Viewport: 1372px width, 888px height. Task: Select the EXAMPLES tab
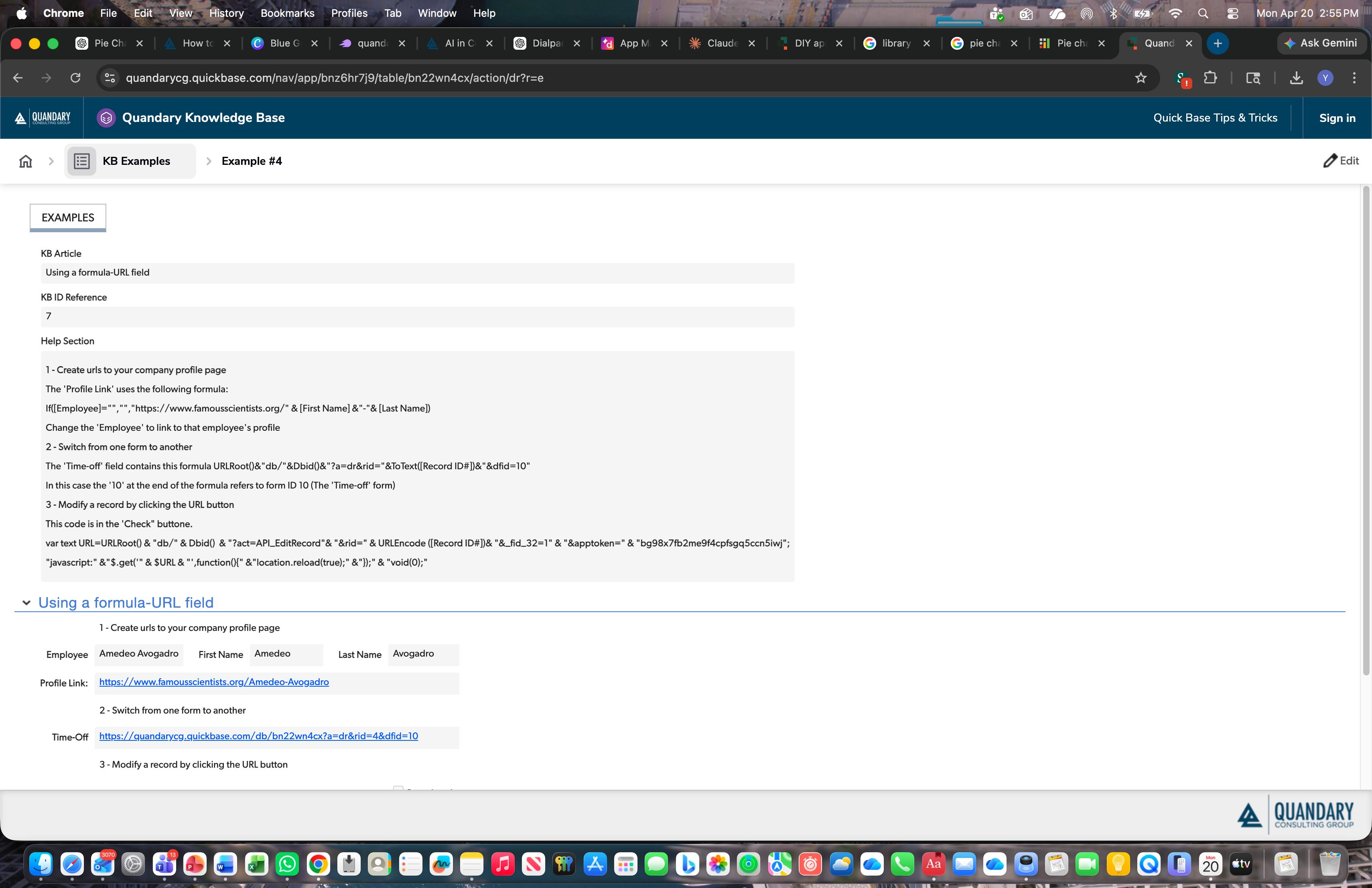tap(68, 218)
